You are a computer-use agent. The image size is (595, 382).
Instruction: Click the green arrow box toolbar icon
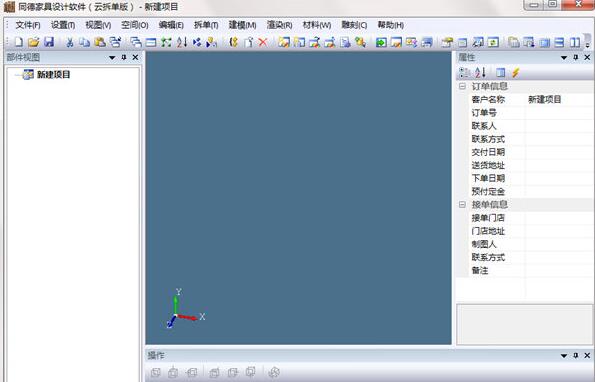tap(381, 42)
